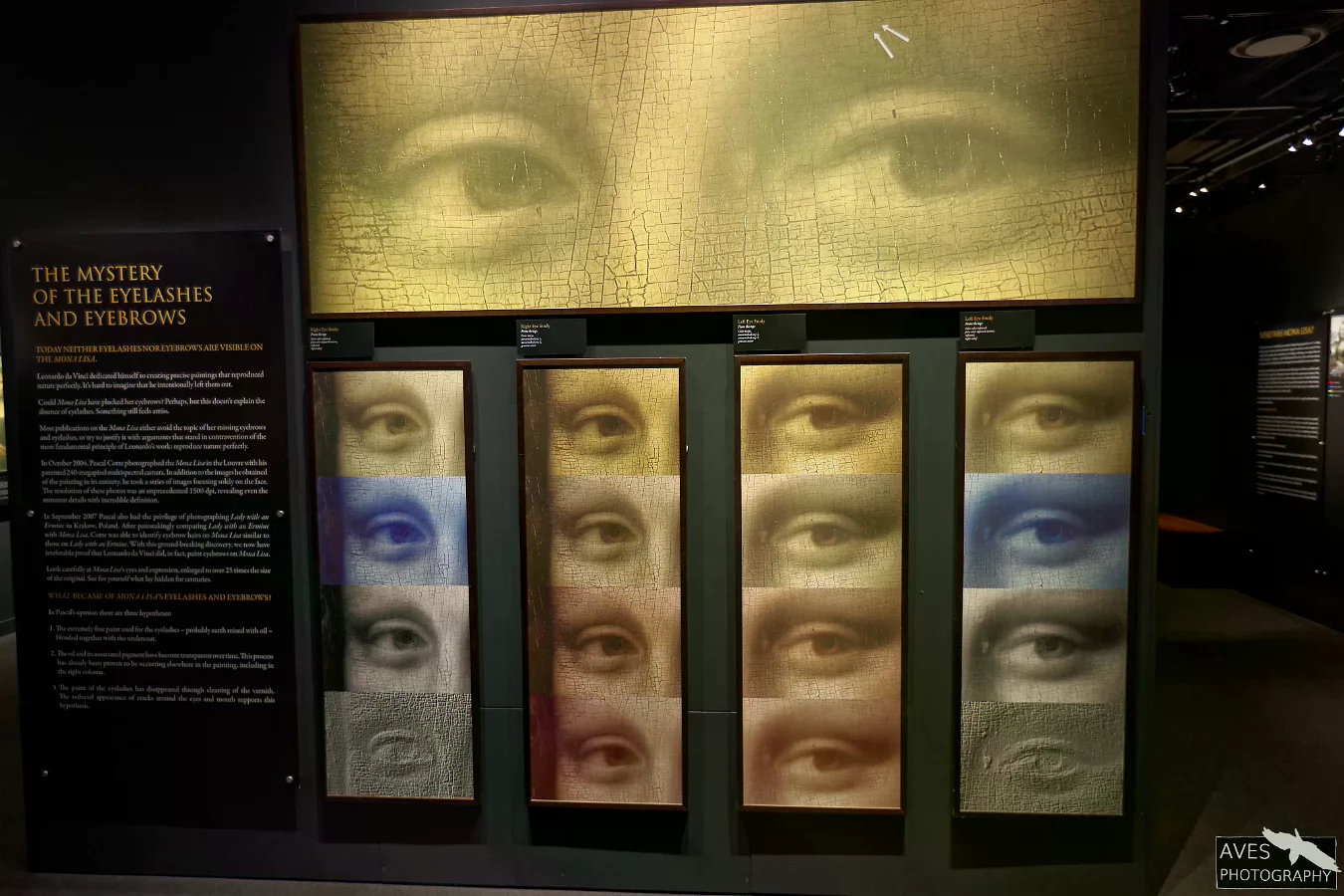Select the blue eye in the rightmost panel

[1045, 530]
